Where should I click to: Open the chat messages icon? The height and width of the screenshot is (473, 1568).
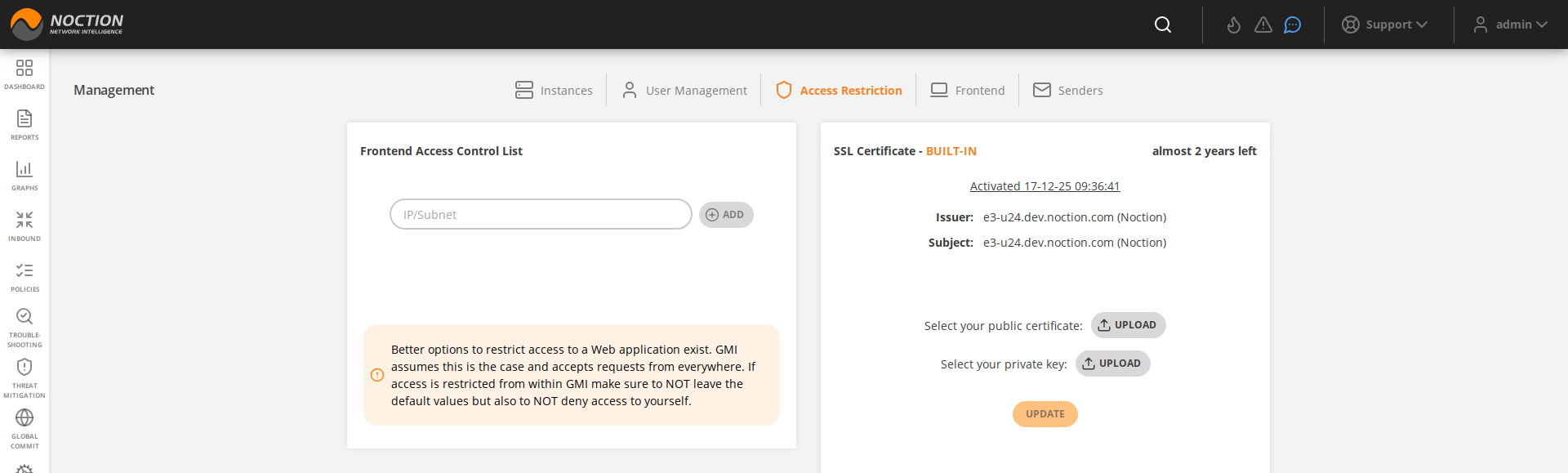[x=1292, y=25]
